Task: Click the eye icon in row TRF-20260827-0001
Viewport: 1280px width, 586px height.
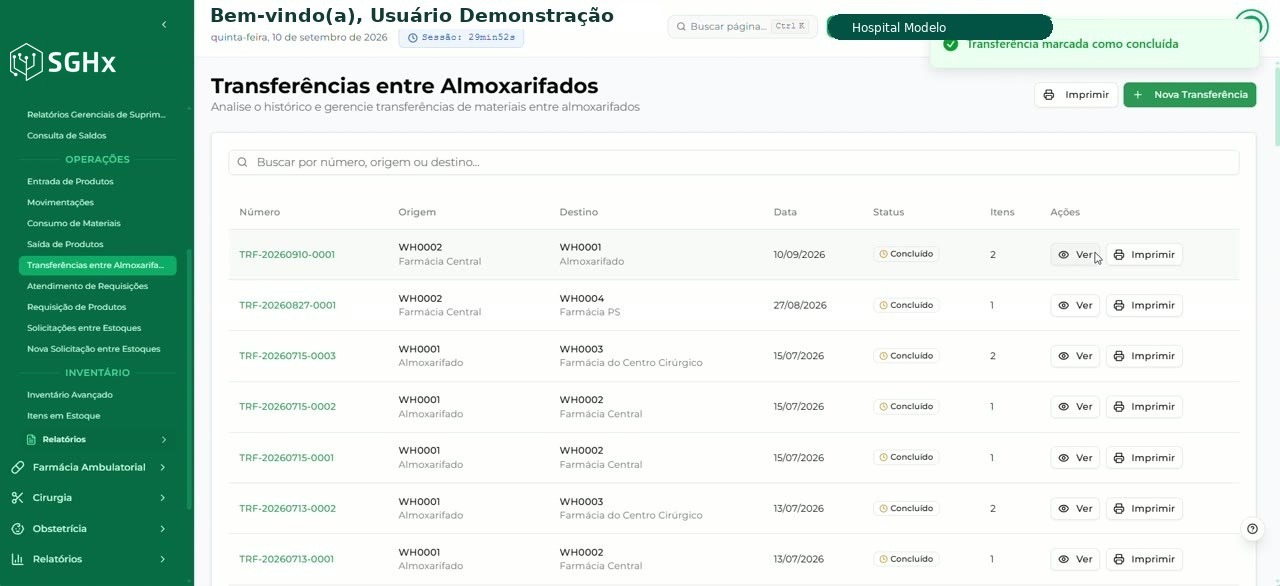Action: click(1064, 306)
